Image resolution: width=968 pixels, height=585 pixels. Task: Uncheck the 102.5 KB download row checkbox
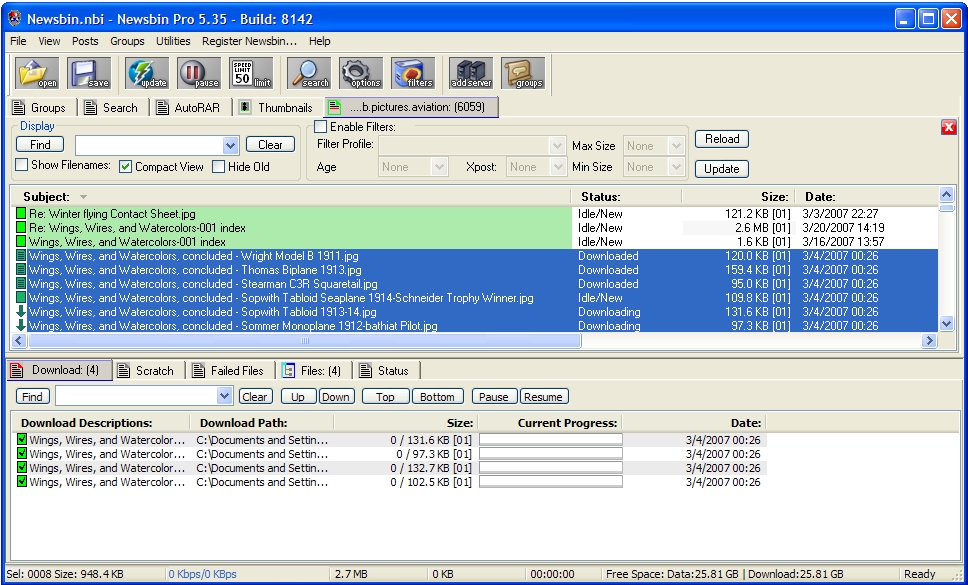(22, 481)
